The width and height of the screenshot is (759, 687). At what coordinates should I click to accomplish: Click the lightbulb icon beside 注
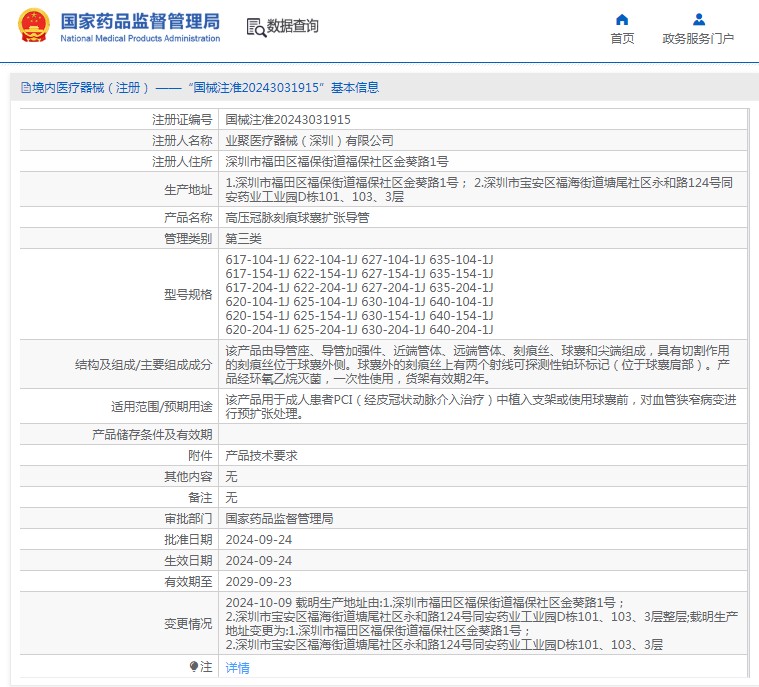tap(194, 666)
